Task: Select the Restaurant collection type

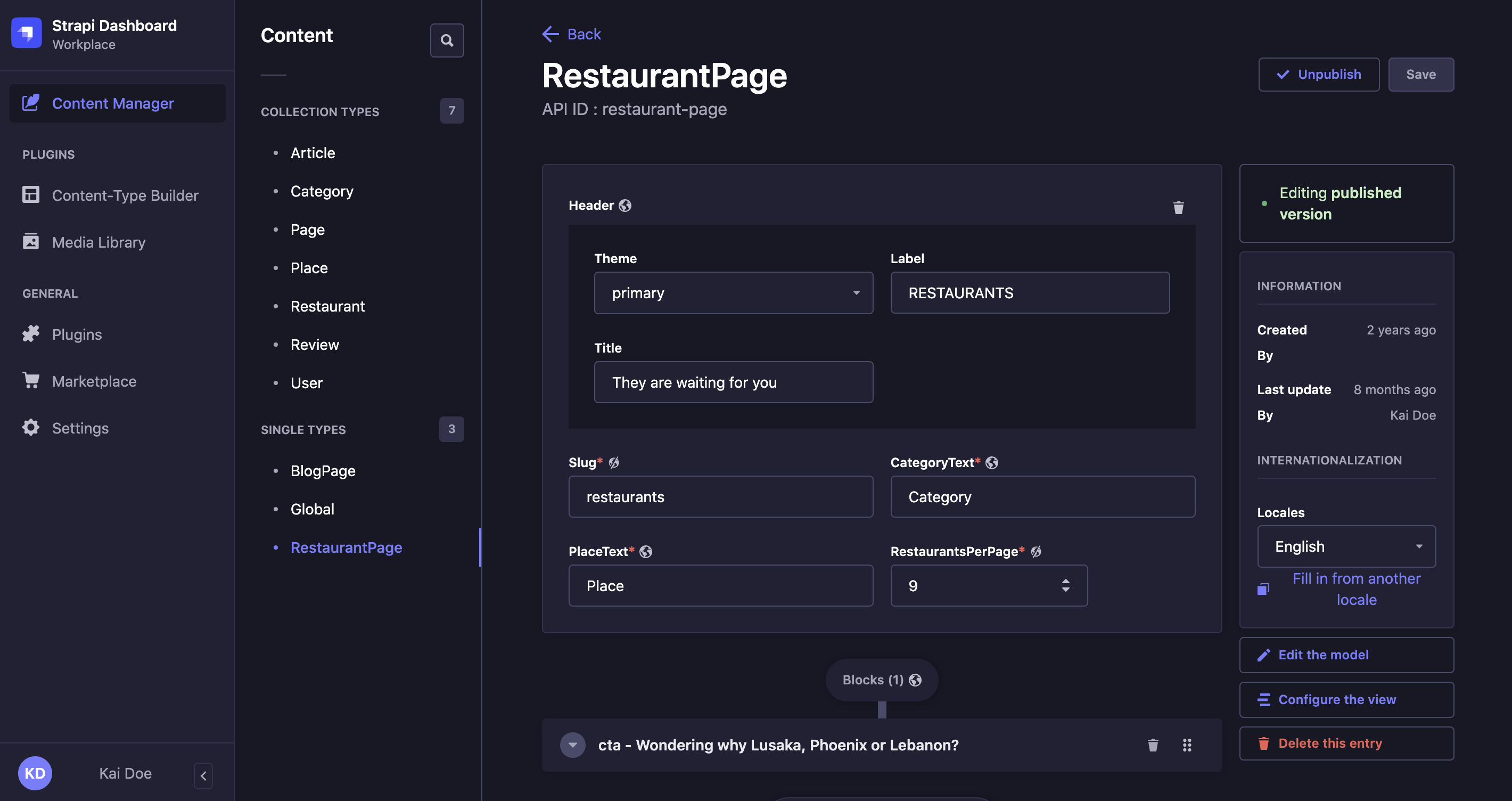Action: pos(327,305)
